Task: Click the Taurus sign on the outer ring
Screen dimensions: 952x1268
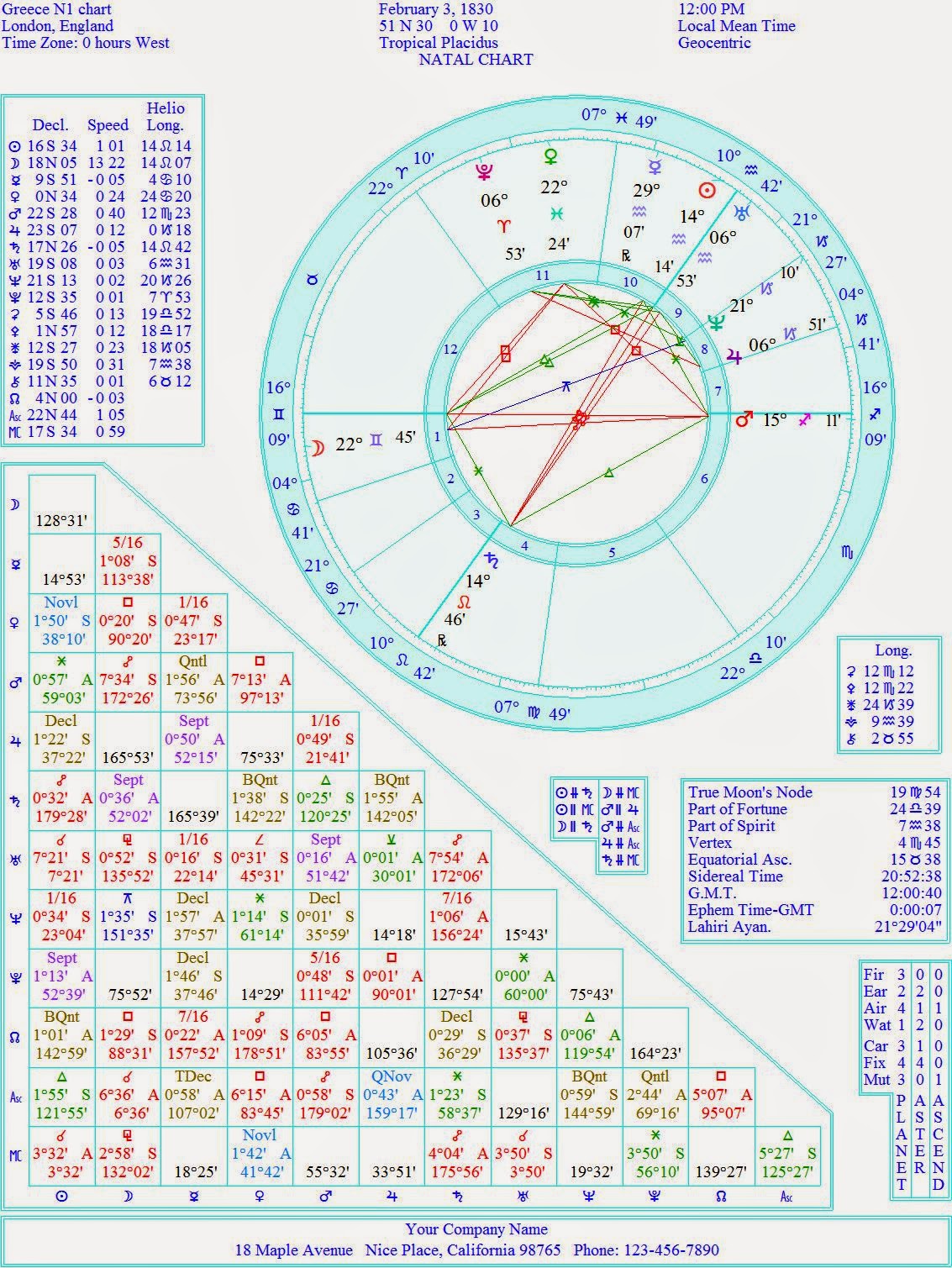Action: click(x=313, y=278)
